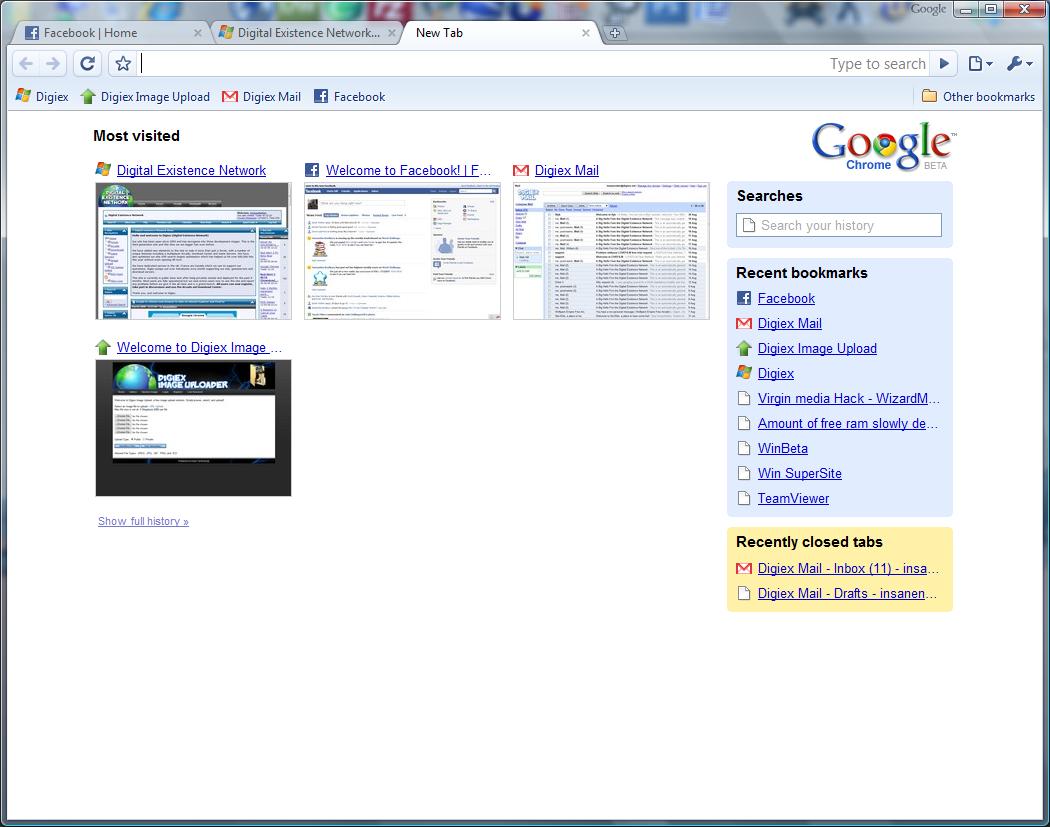The image size is (1050, 827).
Task: Open the Facebook bookmark in the bookmarks bar
Action: tap(350, 96)
